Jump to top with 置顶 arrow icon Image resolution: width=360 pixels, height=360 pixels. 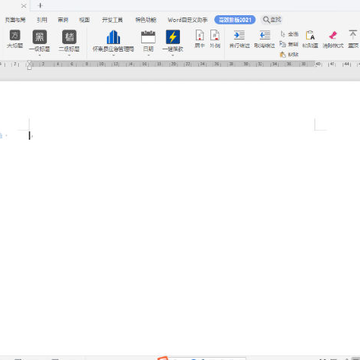353,35
